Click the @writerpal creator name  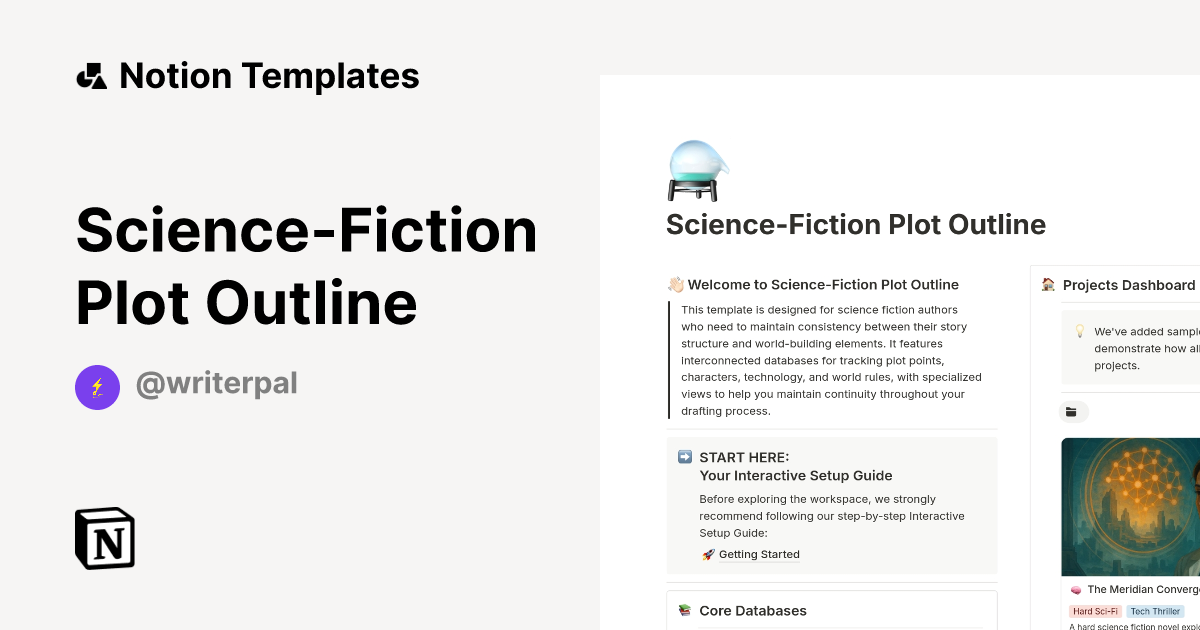click(x=216, y=383)
